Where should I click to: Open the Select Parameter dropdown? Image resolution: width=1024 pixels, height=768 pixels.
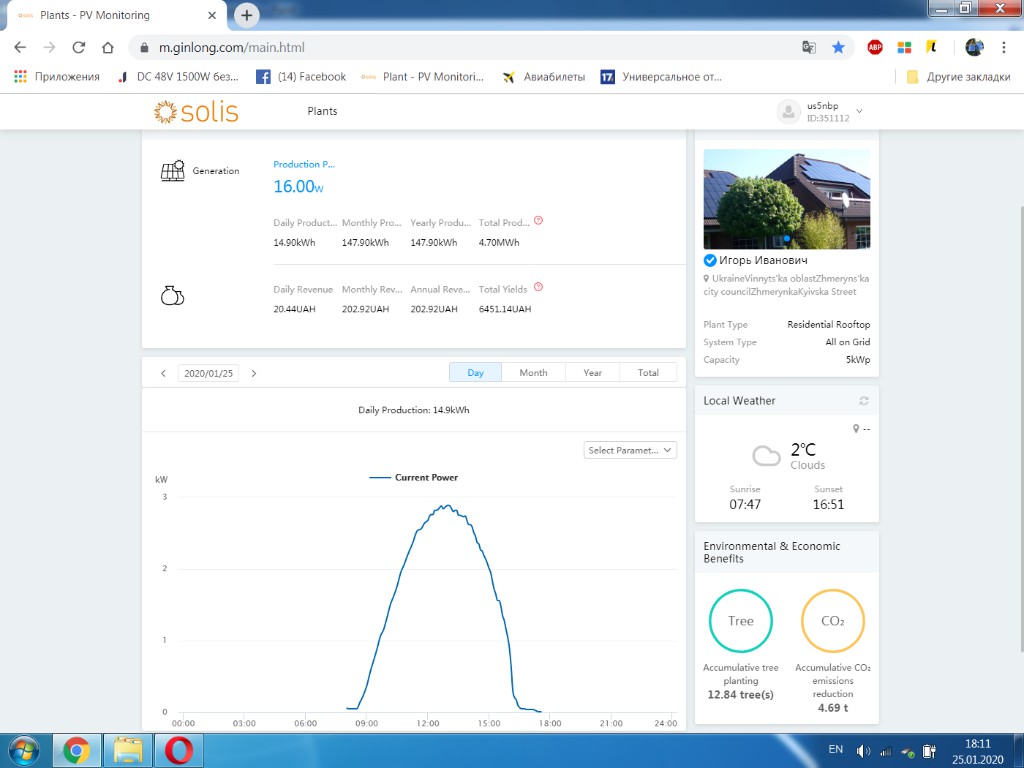tap(630, 450)
